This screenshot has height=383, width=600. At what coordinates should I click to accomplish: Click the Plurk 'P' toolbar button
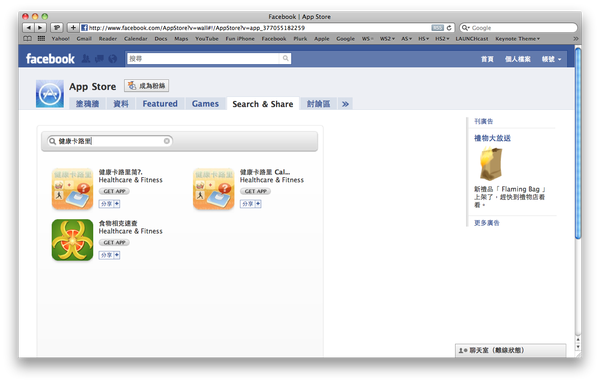click(57, 28)
